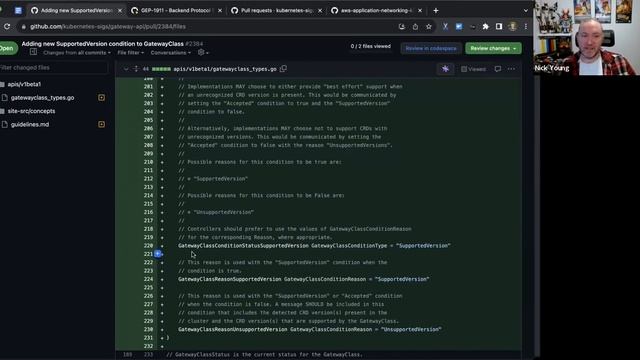
Task: Click the Review in codespace button
Action: coord(431,48)
